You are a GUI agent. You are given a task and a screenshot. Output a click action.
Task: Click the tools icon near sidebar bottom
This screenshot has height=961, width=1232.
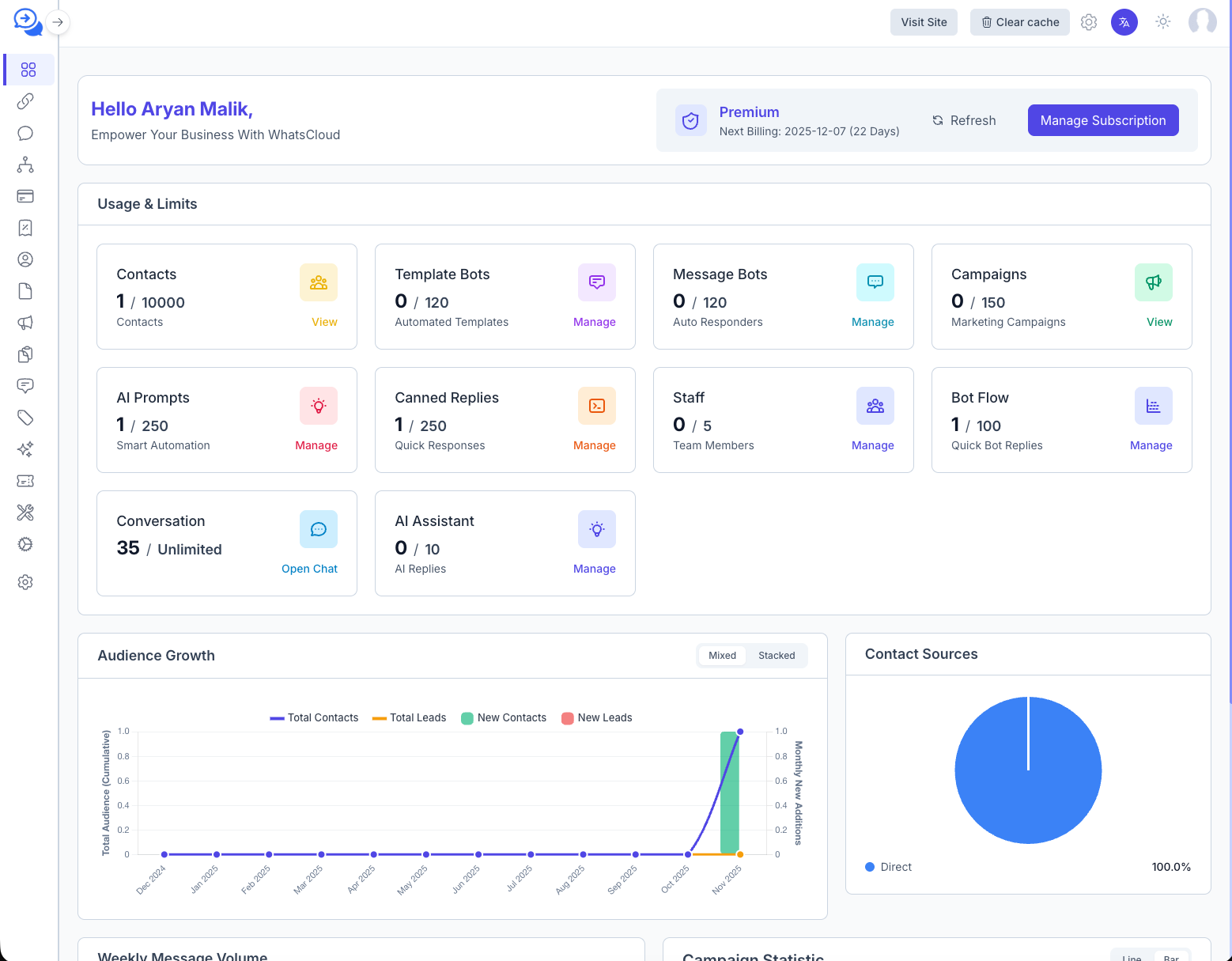25,513
